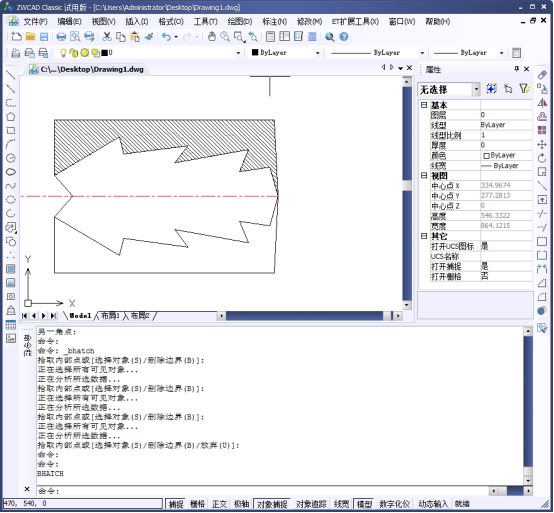
Task: Open the layer dropdown list
Action: click(x=238, y=53)
